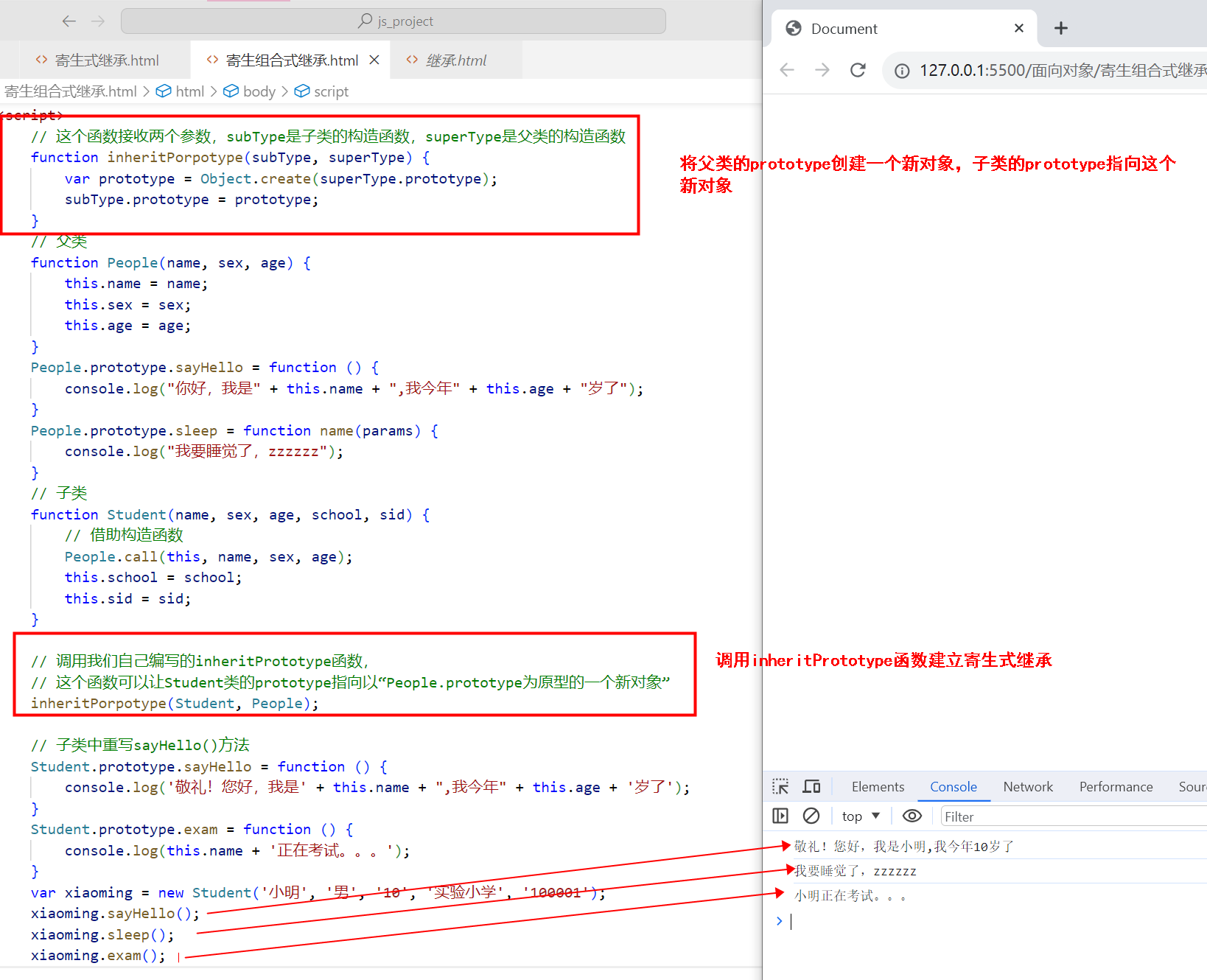The height and width of the screenshot is (980, 1207).
Task: Click the console message 敬礼！您好
Action: pyautogui.click(x=904, y=847)
